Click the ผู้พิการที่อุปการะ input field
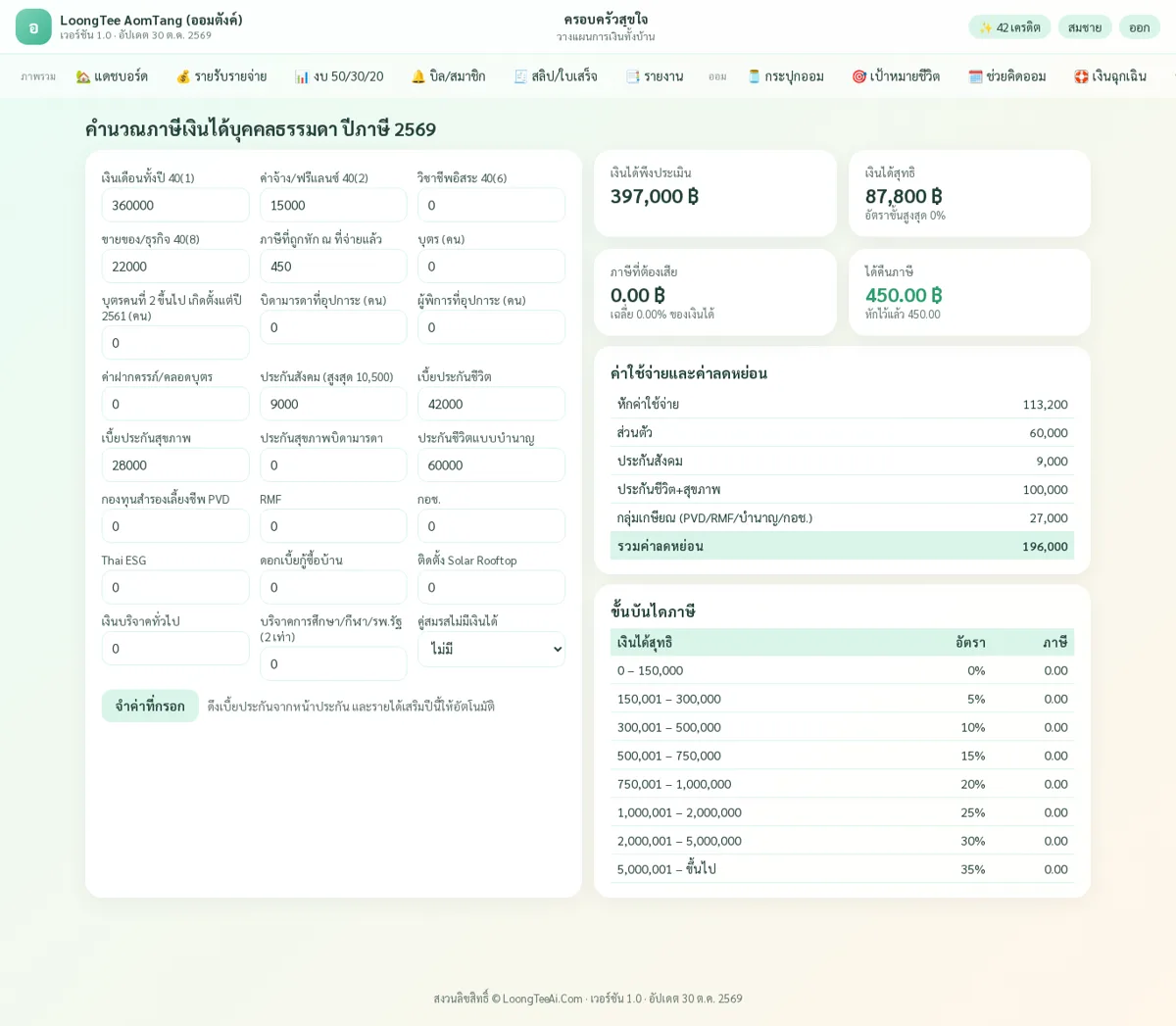This screenshot has height=1026, width=1176. 491,327
